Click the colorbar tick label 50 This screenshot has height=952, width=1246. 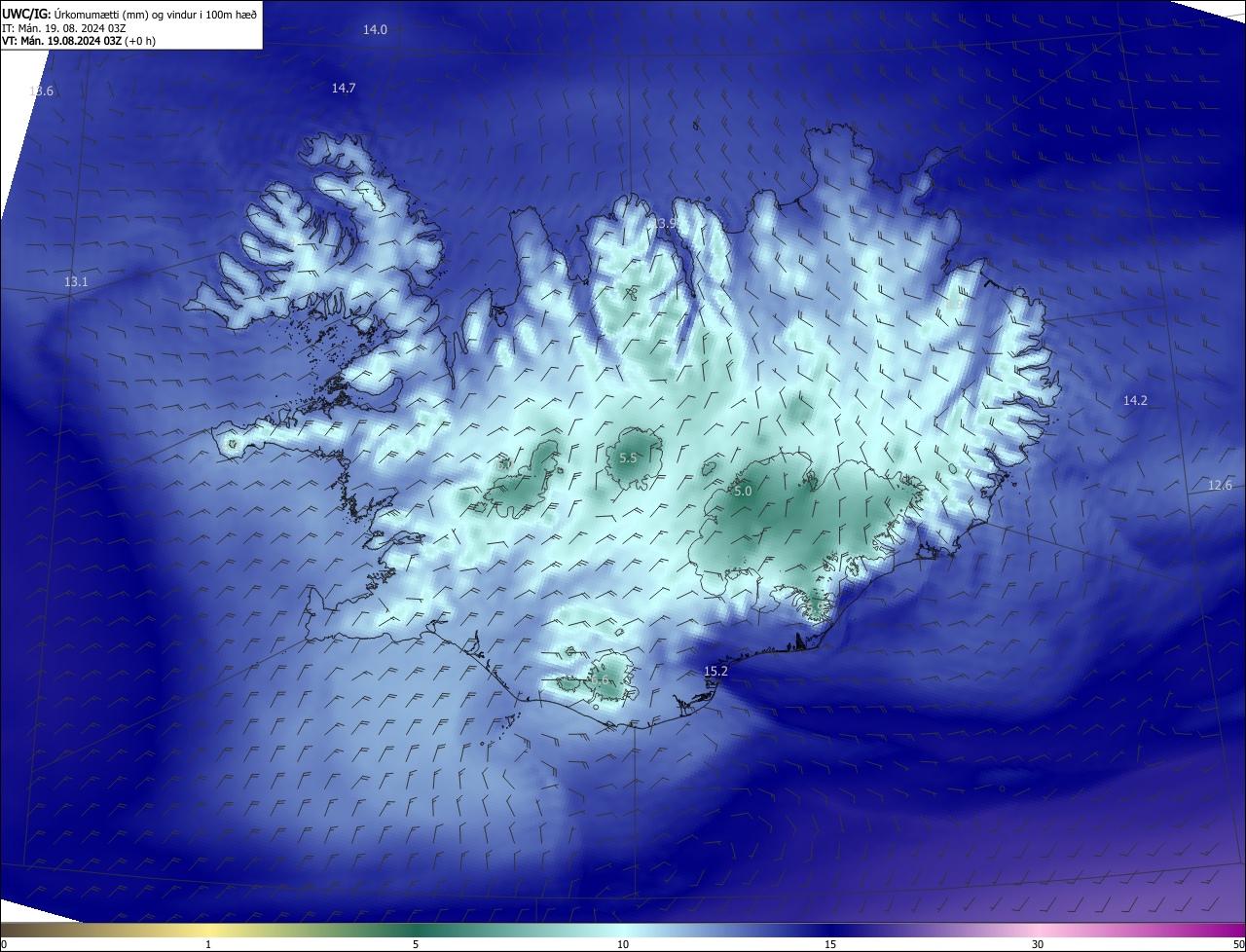coord(1238,944)
